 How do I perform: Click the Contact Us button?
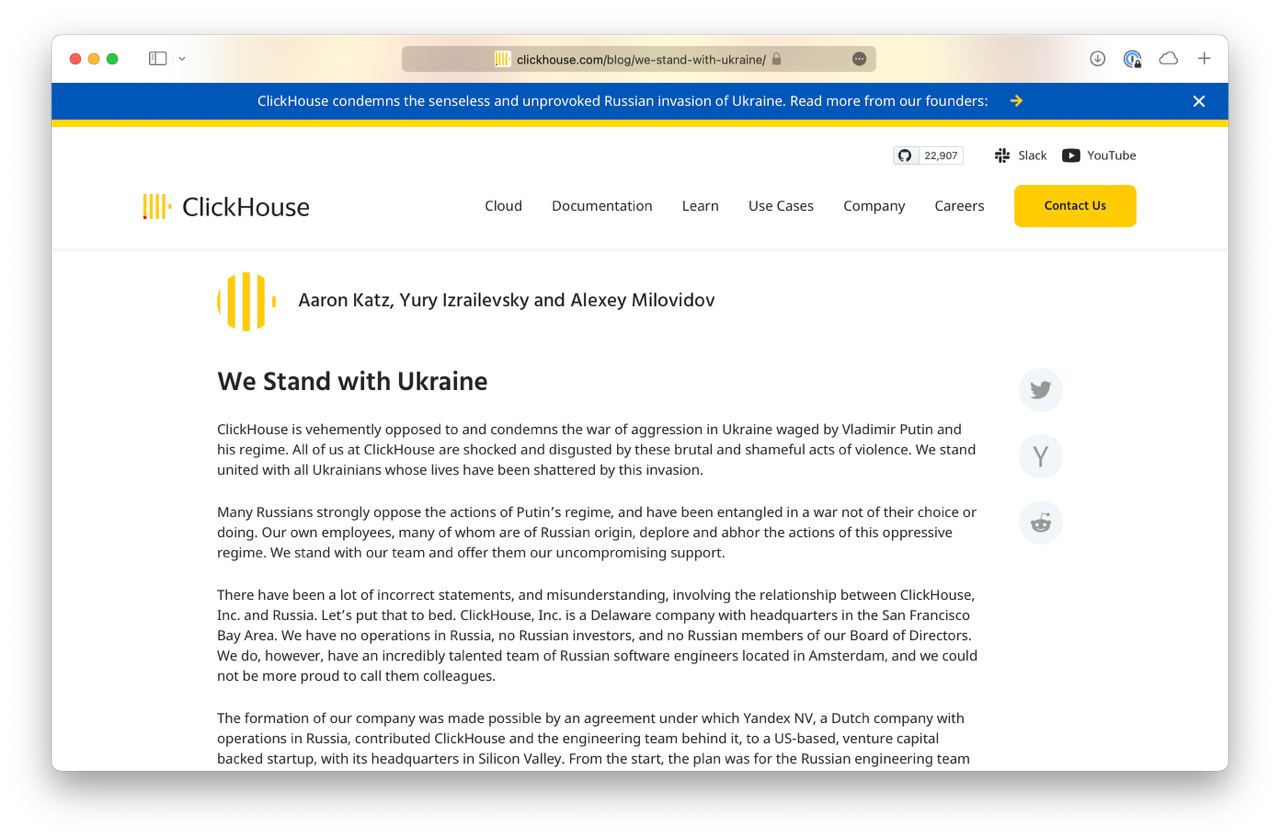point(1075,206)
